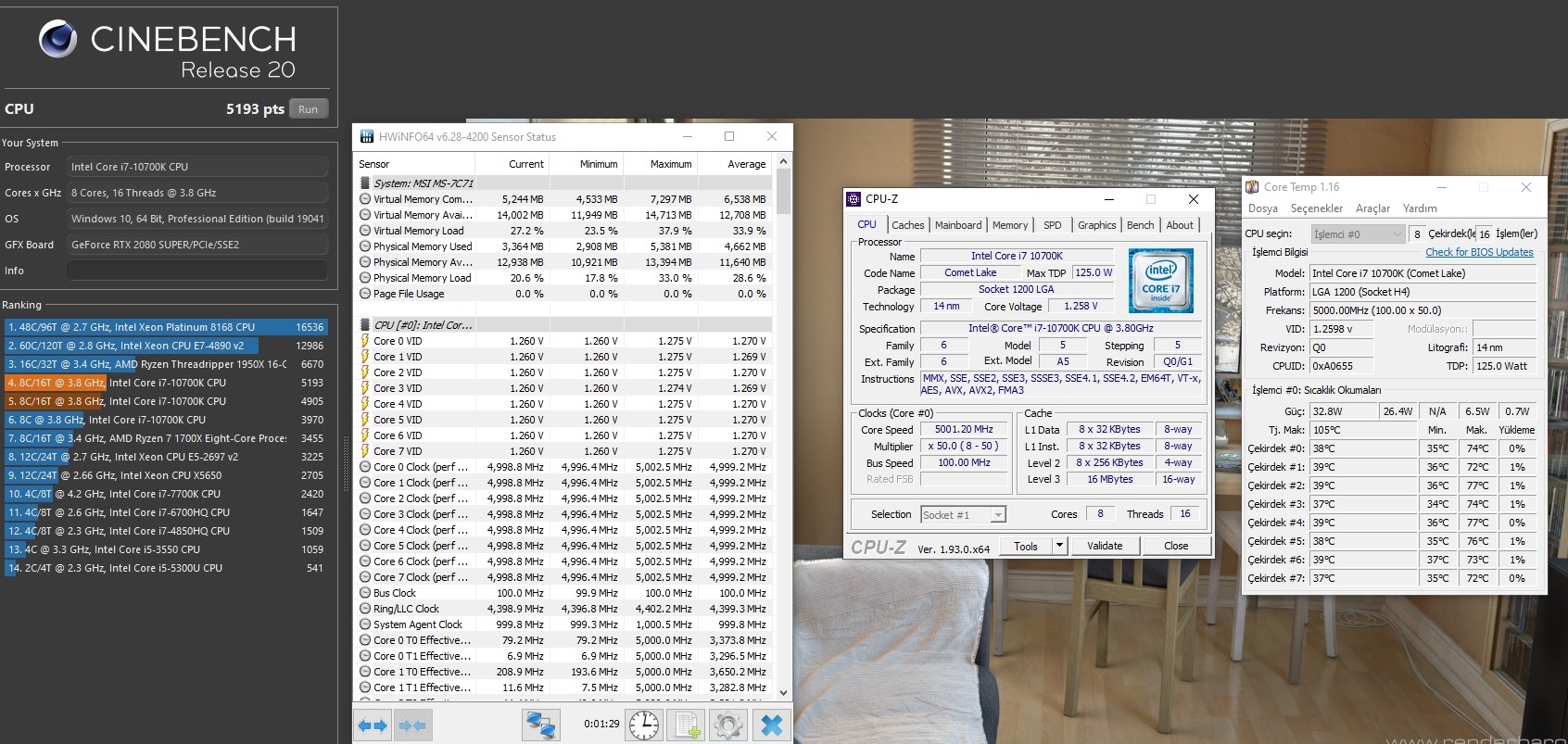This screenshot has width=1568, height=744.
Task: Click HWiNFO scrollbar up arrow
Action: click(x=784, y=161)
